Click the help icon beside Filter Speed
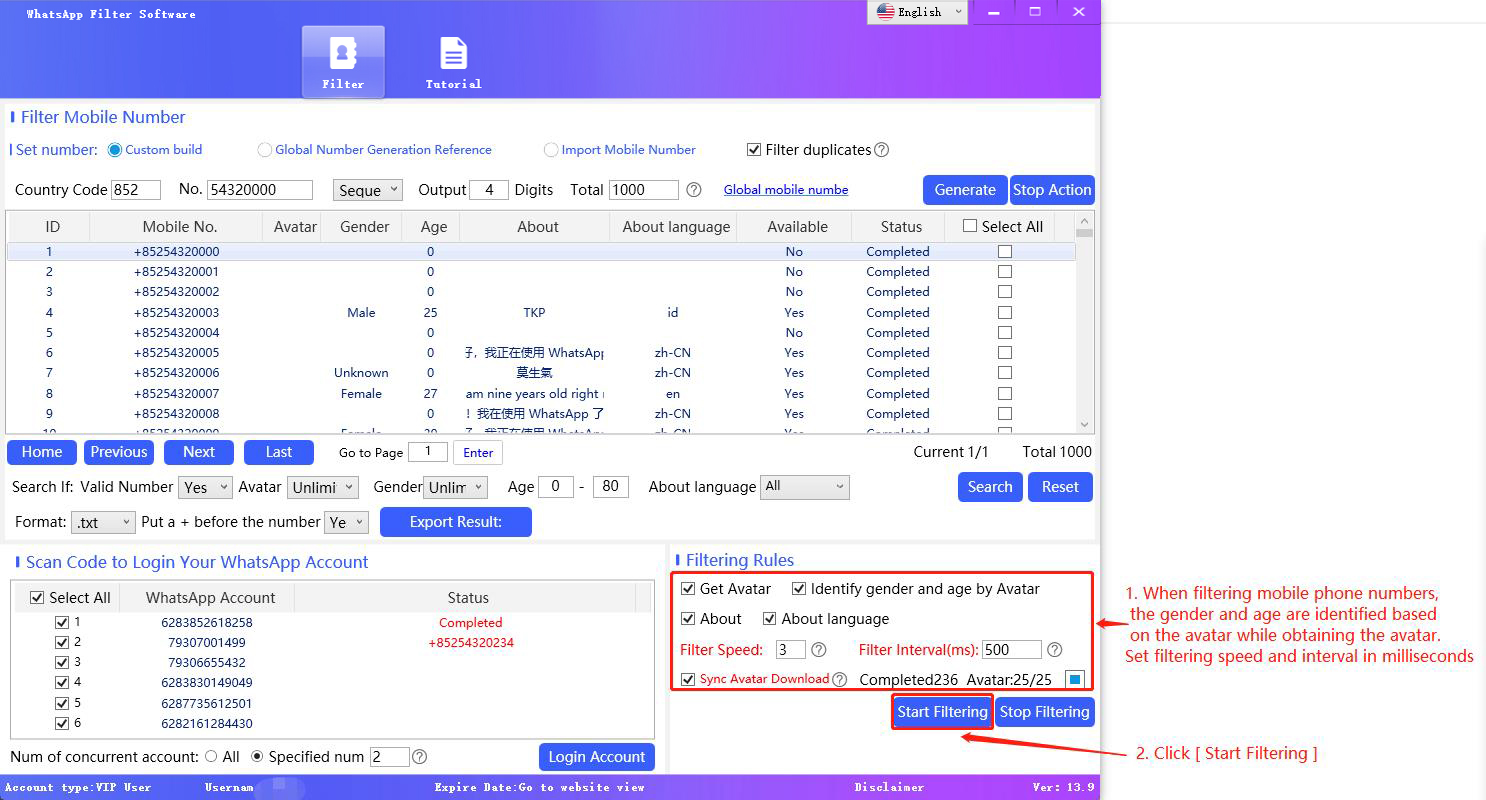This screenshot has height=800, width=1486. coord(819,650)
